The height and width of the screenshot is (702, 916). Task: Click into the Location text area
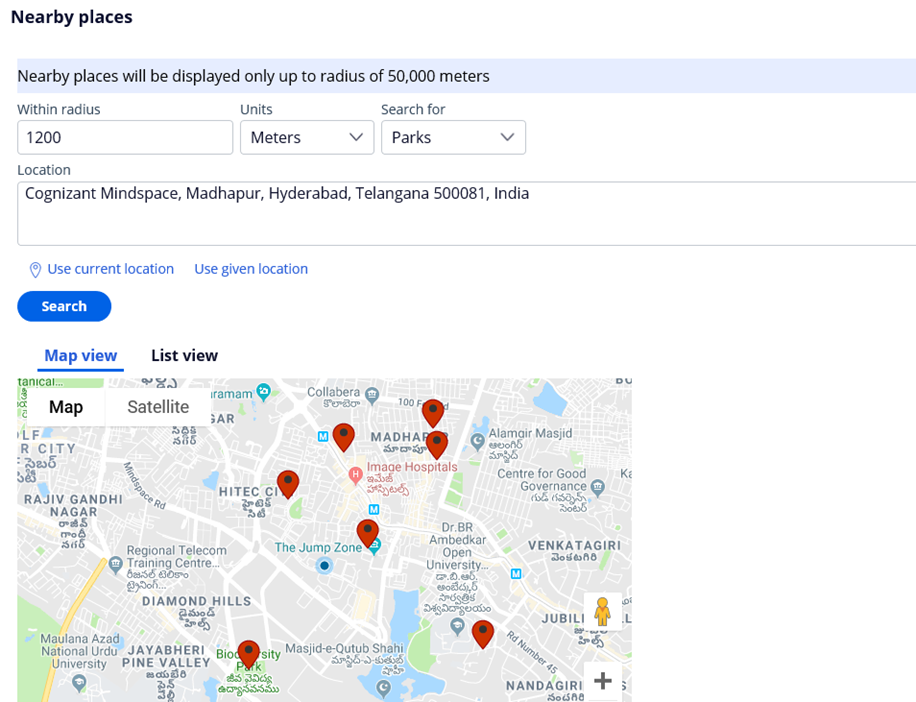pos(467,213)
